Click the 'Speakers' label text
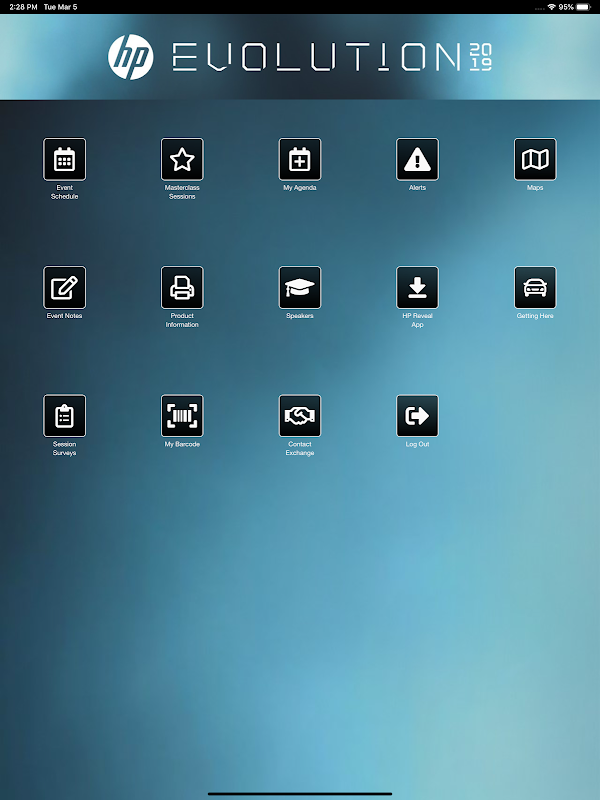The height and width of the screenshot is (800, 600). click(x=300, y=316)
